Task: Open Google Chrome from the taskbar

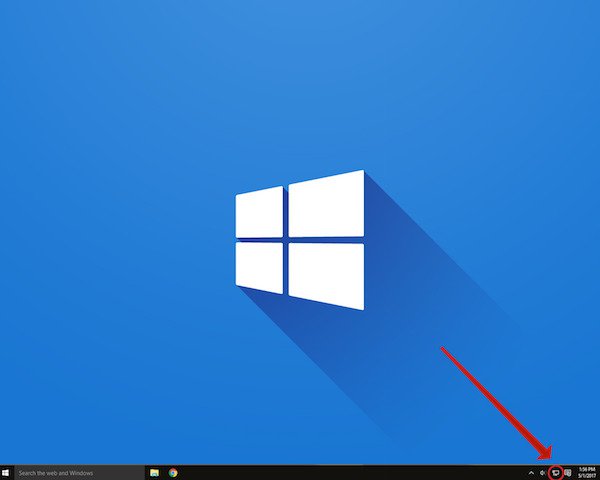Action: (x=173, y=473)
